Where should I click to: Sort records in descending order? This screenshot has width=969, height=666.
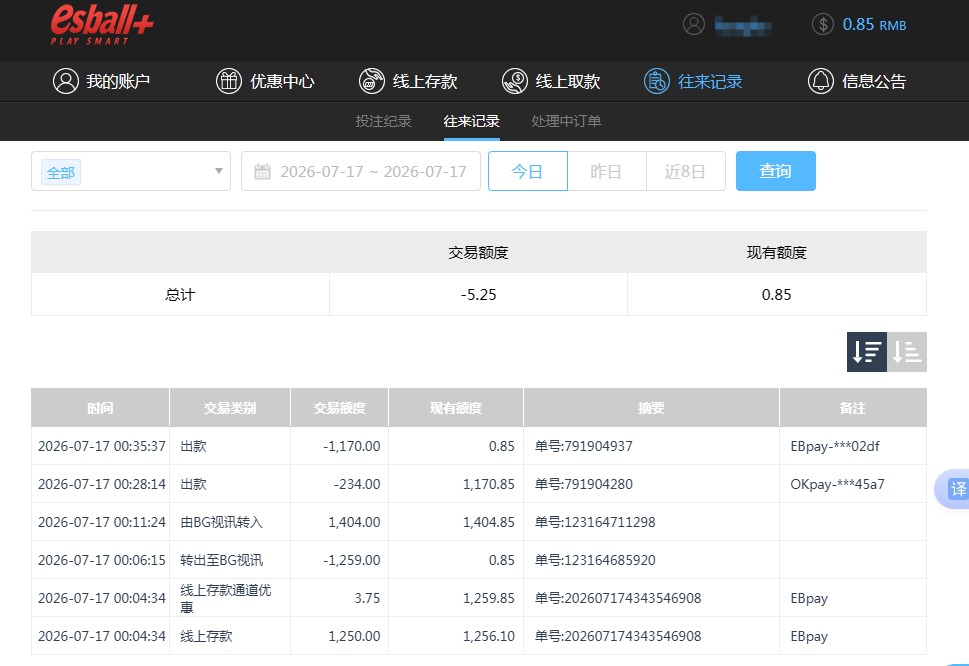tap(866, 352)
